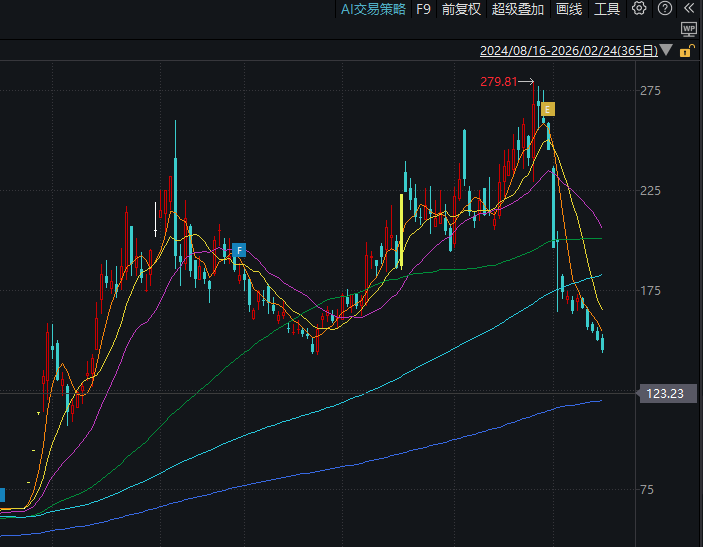Collapse panel with double chevron icon
Image resolution: width=703 pixels, height=547 pixels.
click(688, 9)
